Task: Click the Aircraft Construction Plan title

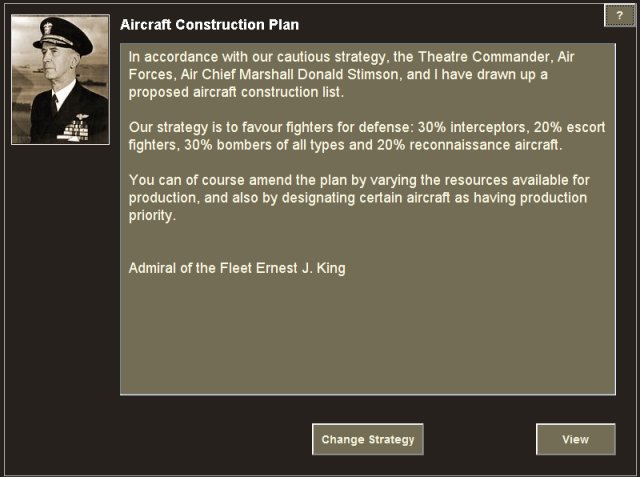Action: click(x=209, y=24)
